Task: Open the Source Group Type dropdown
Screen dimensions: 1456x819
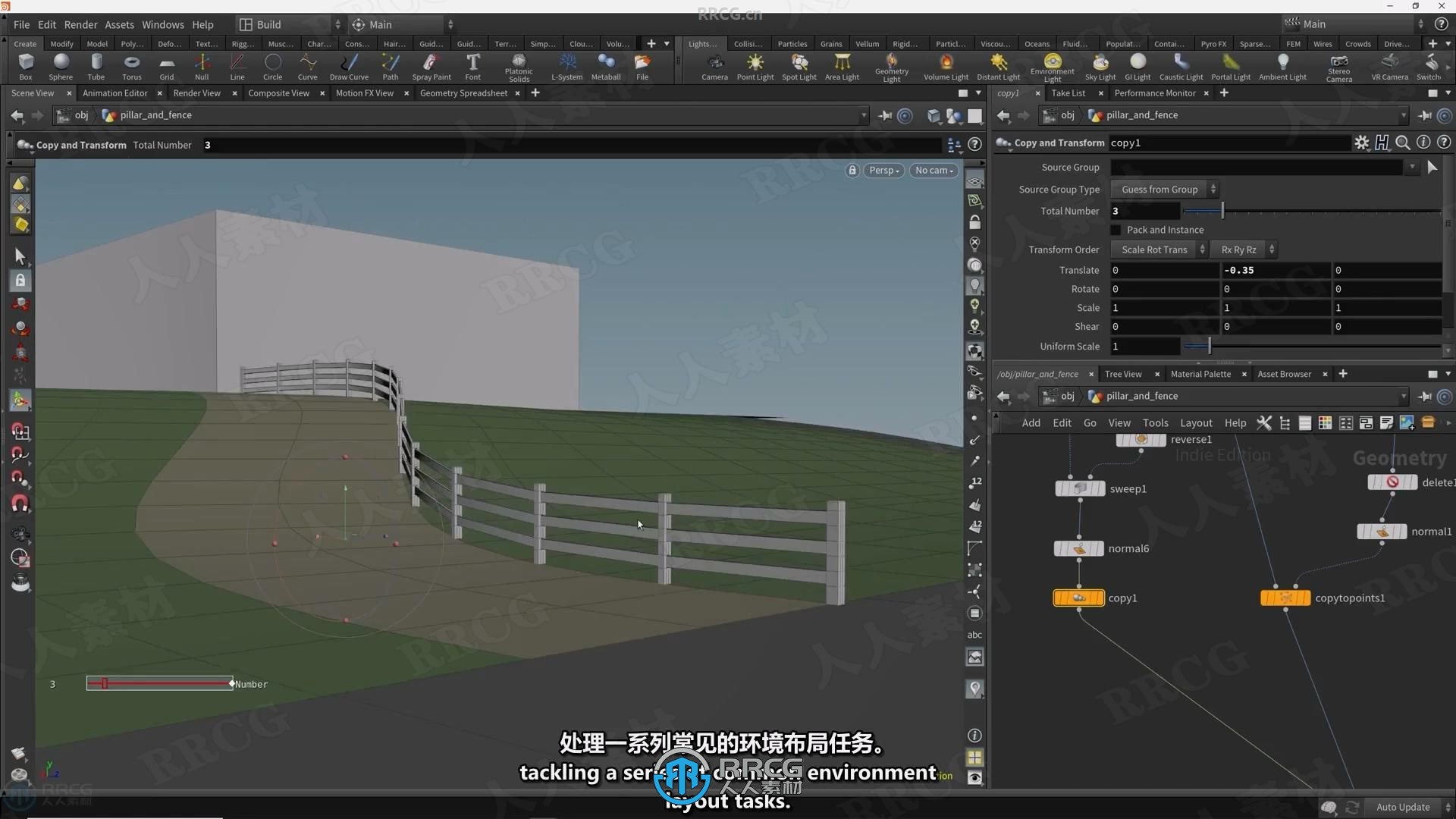Action: (1164, 190)
